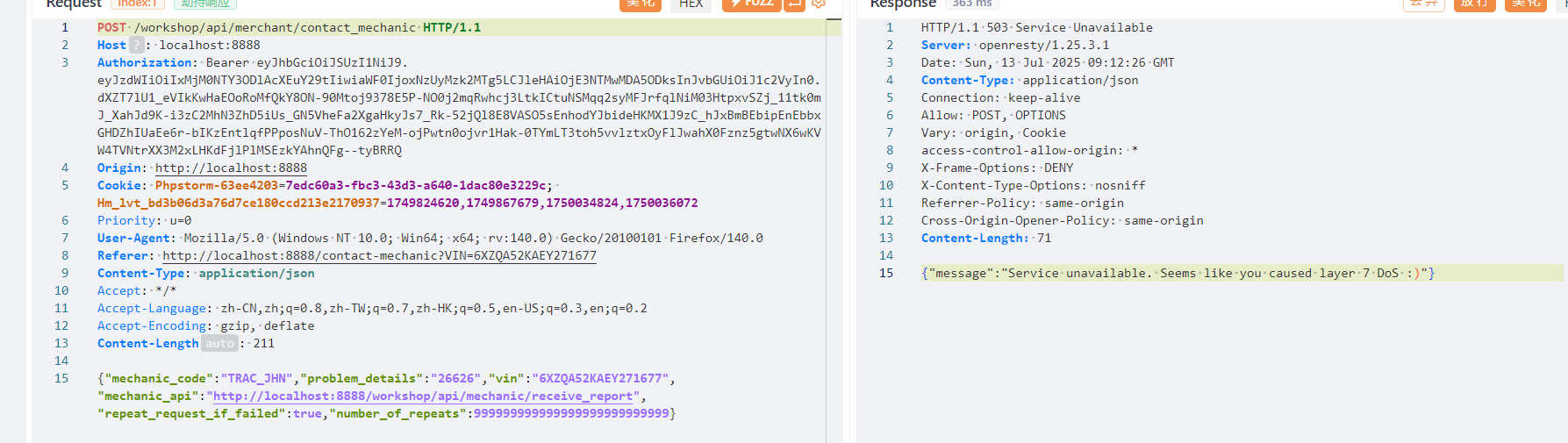The width and height of the screenshot is (1568, 443).
Task: Click line number 15 in the Response pane
Action: coord(886,273)
